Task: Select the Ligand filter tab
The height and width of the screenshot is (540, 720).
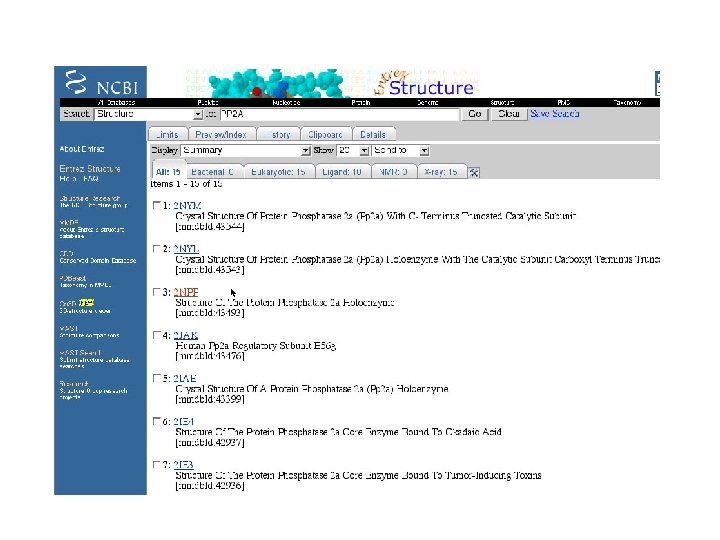Action: 342,172
